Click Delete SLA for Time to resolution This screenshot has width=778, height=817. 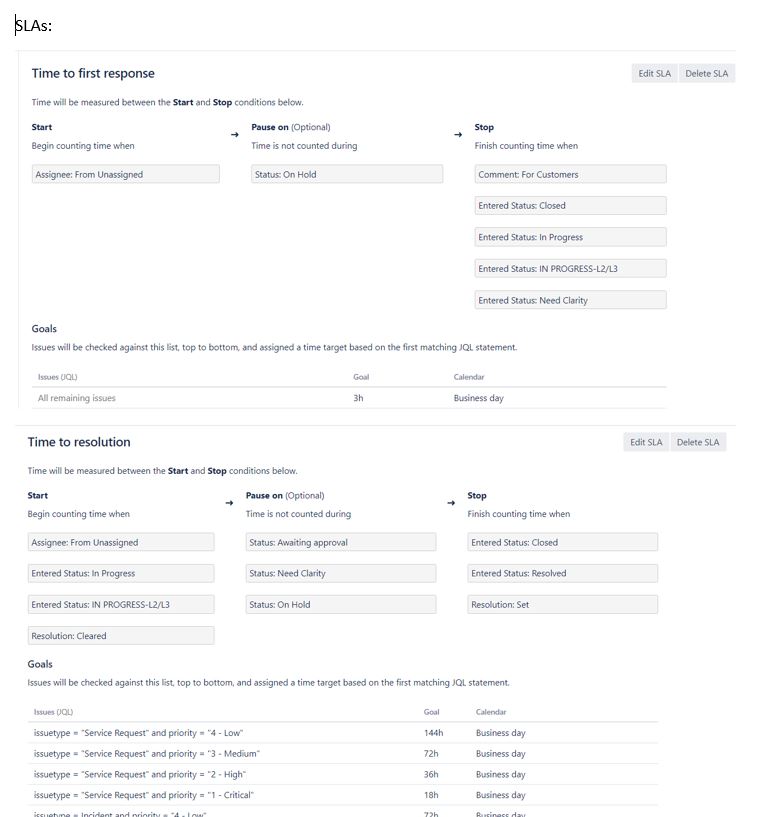pyautogui.click(x=698, y=442)
